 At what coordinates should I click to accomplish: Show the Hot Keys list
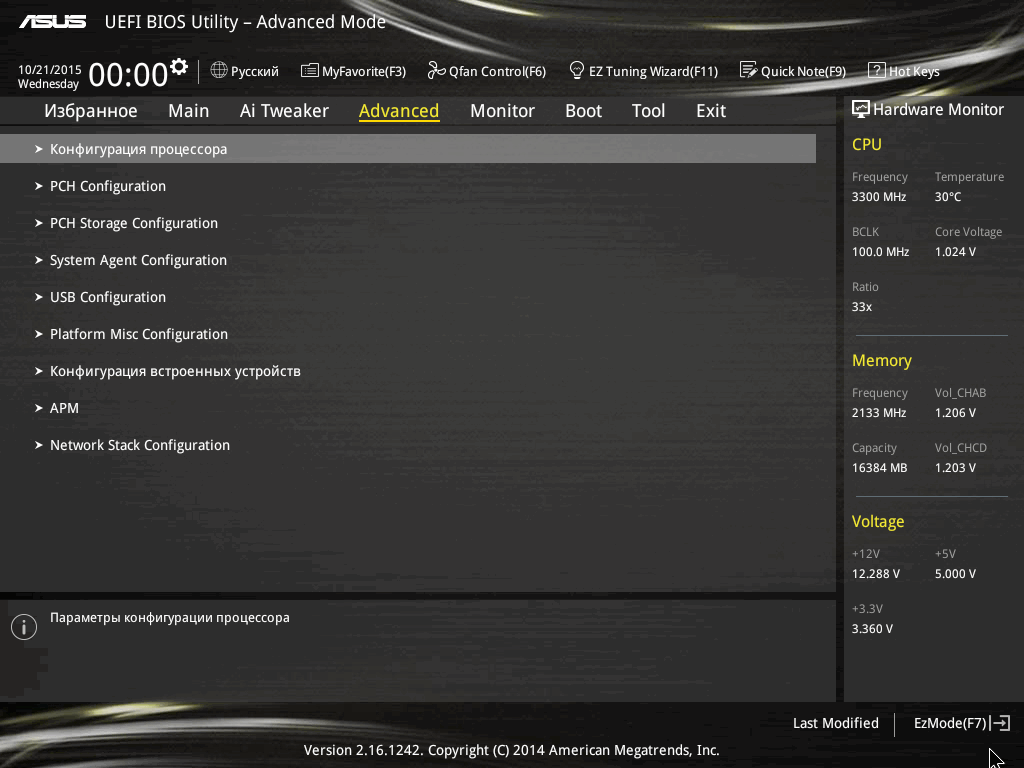(x=904, y=71)
